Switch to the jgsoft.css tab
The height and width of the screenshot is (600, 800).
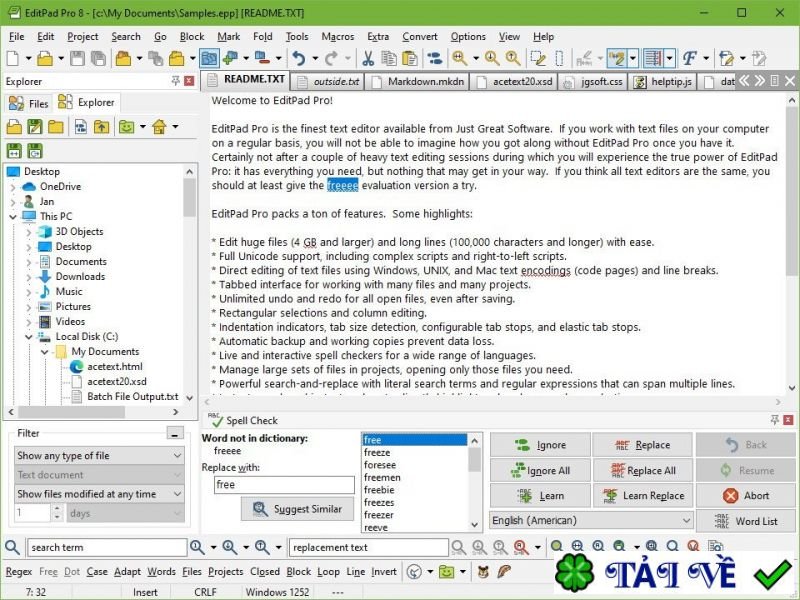pos(593,82)
